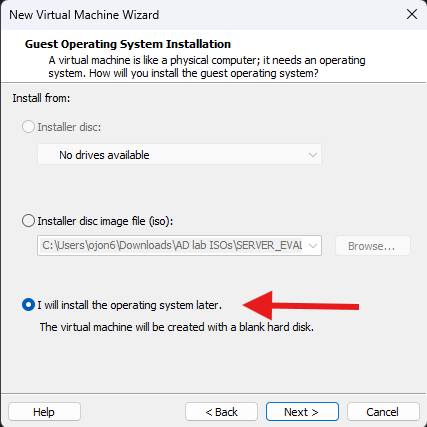Image resolution: width=427 pixels, height=427 pixels.
Task: Choose Installer disc image file (iso) option
Action: [x=28, y=221]
